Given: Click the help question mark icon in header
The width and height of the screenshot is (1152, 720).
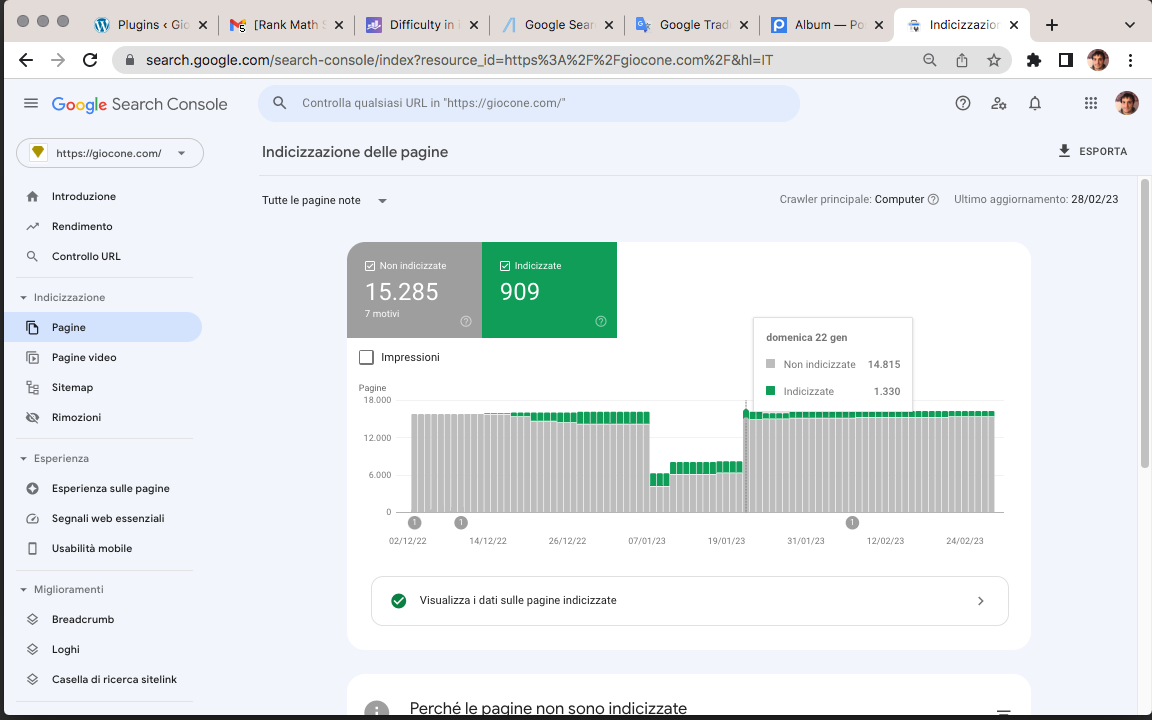Looking at the screenshot, I should tap(962, 104).
